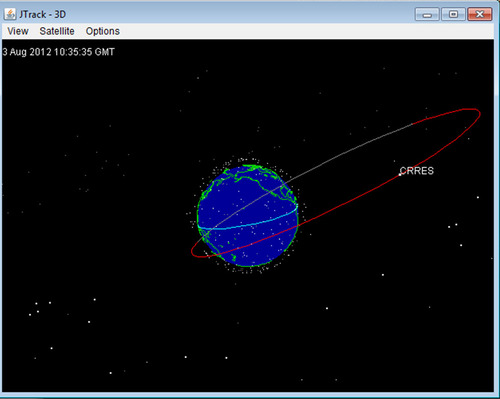Screen dimensions: 500x399
Task: Click the Java icon in title bar
Action: pyautogui.click(x=10, y=14)
